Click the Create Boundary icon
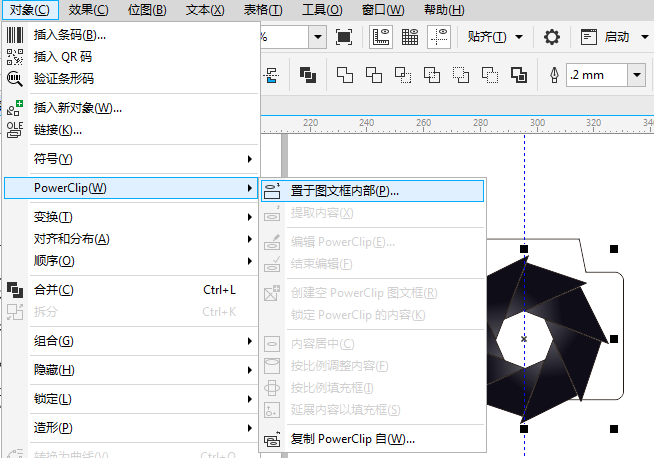654x458 pixels. [519, 75]
